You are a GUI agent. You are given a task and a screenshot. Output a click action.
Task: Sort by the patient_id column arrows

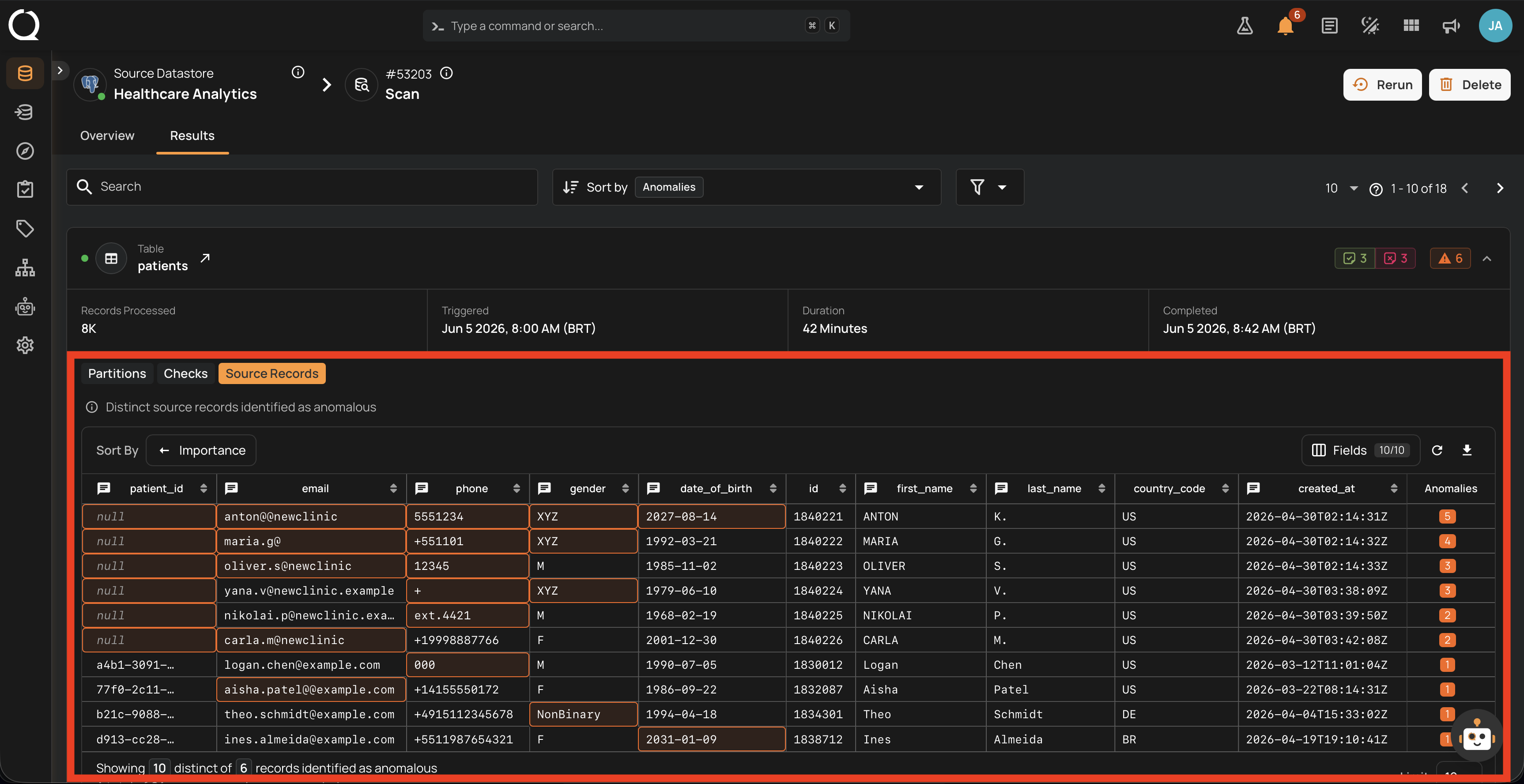click(204, 488)
